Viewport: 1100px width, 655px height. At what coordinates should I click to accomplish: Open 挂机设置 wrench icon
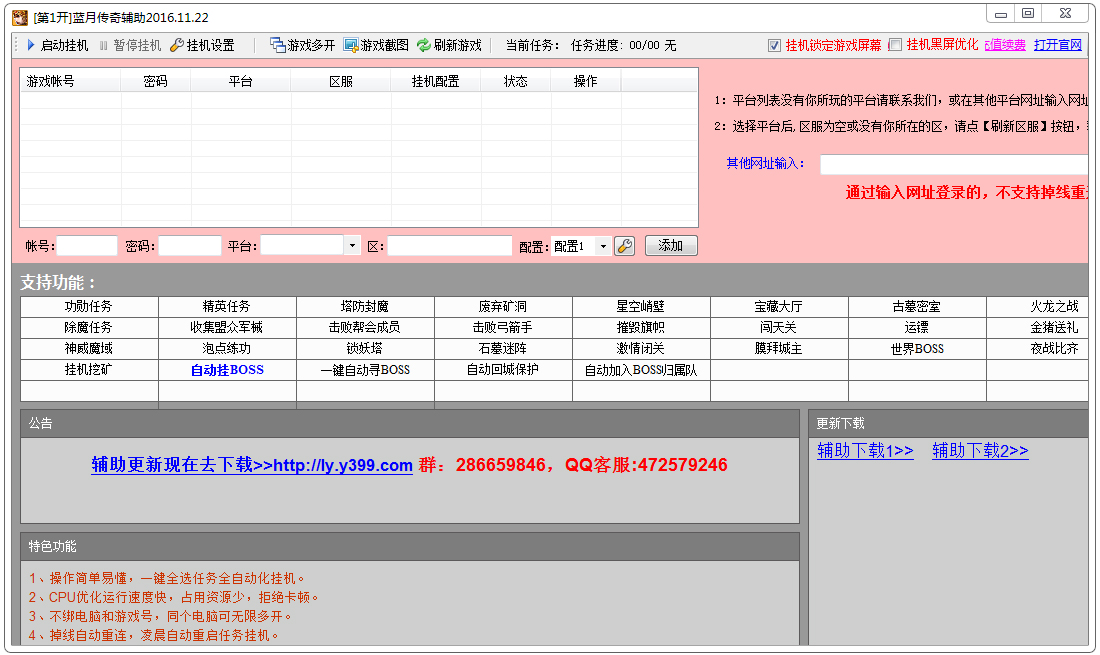(177, 45)
